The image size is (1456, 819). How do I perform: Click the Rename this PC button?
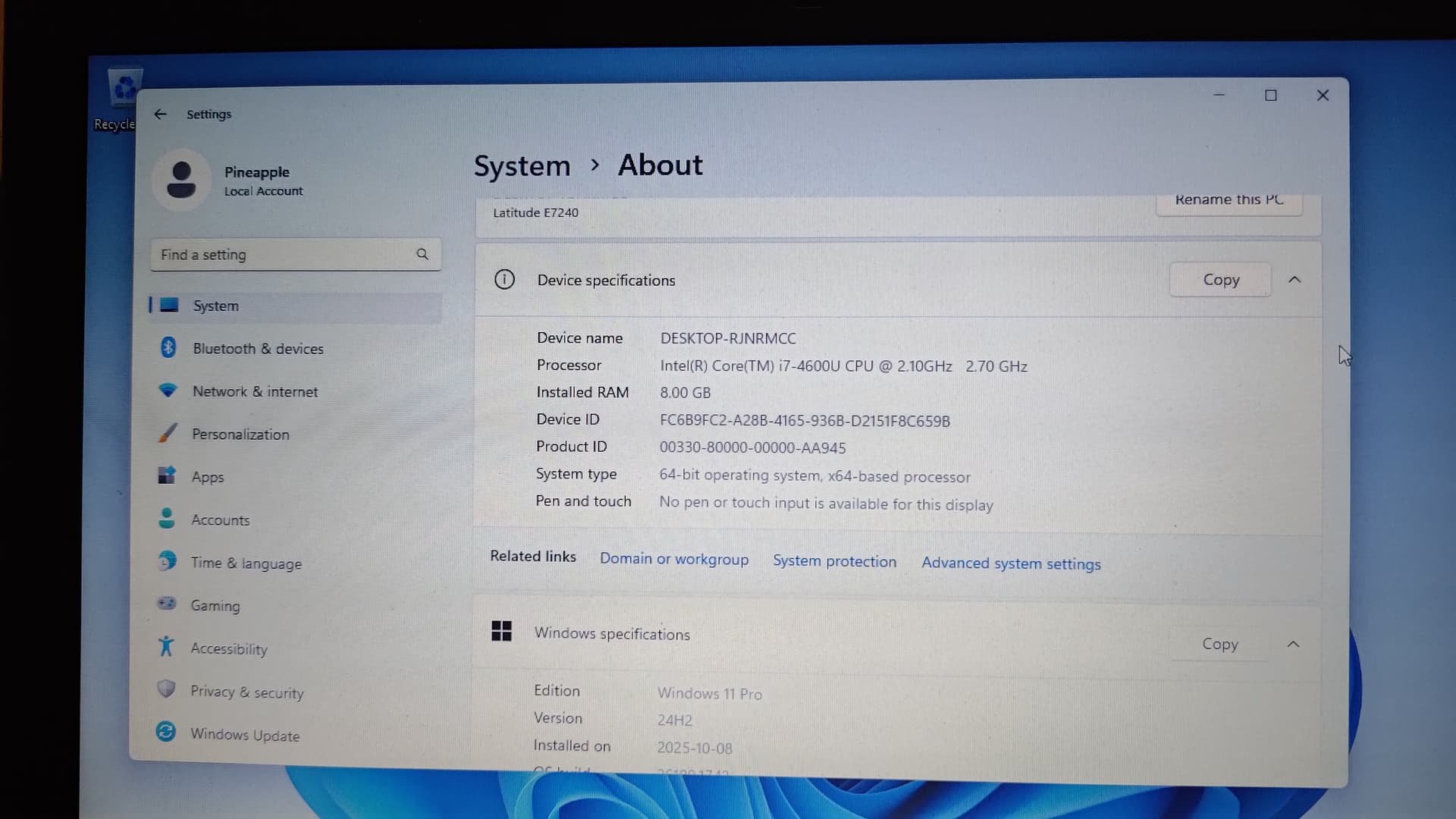click(1228, 201)
